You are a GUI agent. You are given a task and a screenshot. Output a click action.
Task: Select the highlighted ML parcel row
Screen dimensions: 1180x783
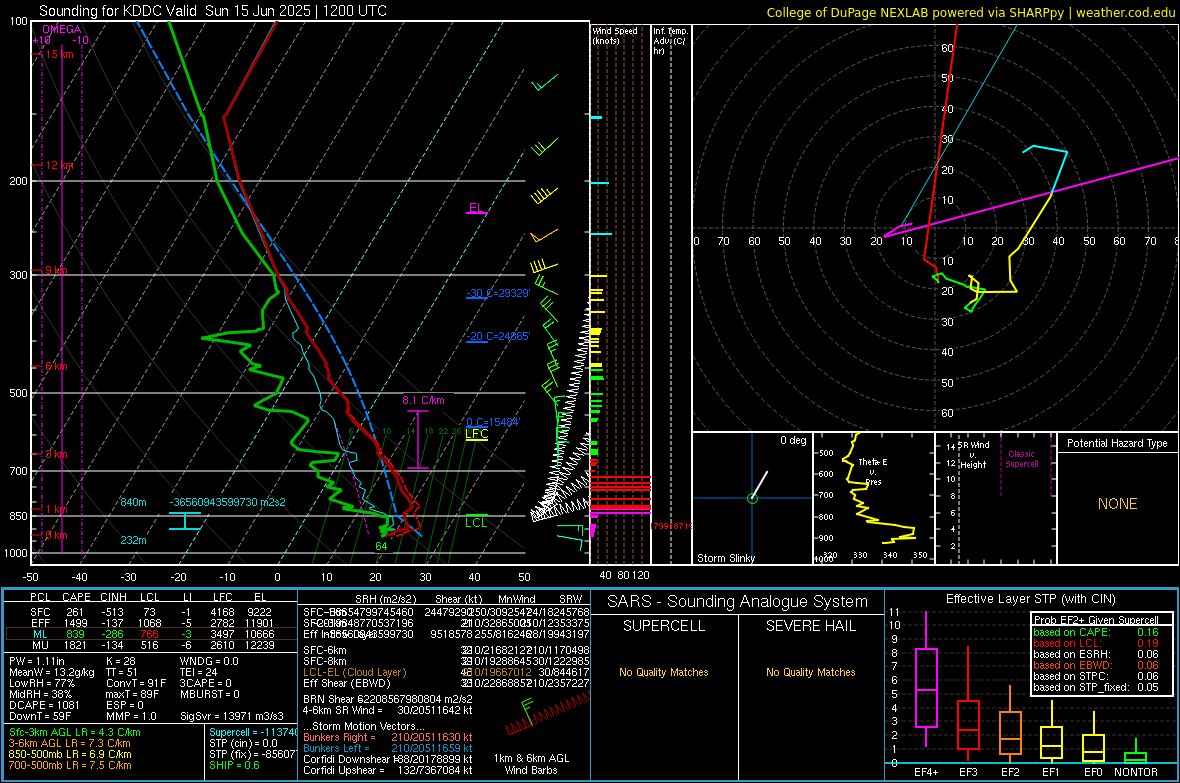(x=151, y=634)
